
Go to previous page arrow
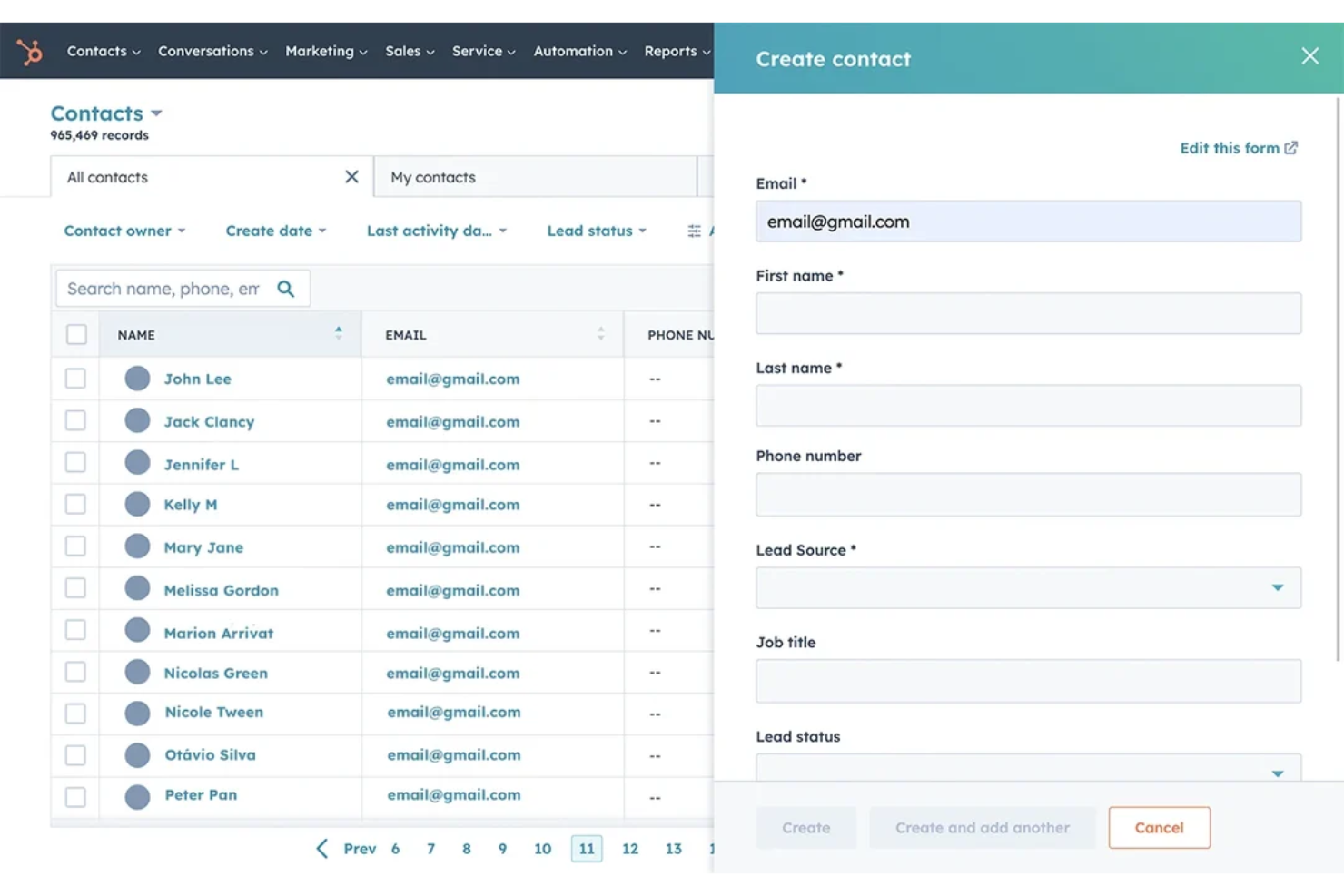click(x=321, y=849)
